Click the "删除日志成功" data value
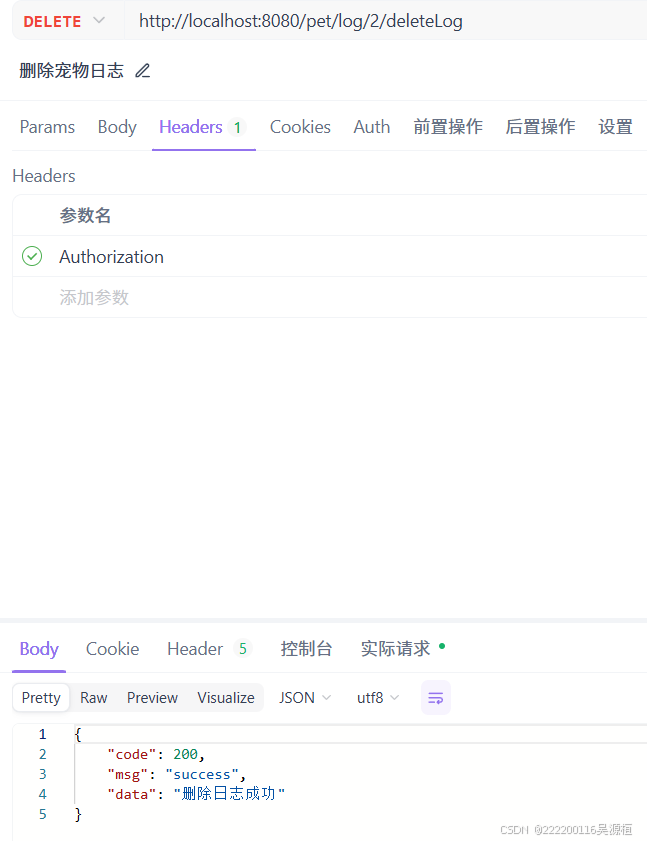This screenshot has width=647, height=841. pos(229,794)
